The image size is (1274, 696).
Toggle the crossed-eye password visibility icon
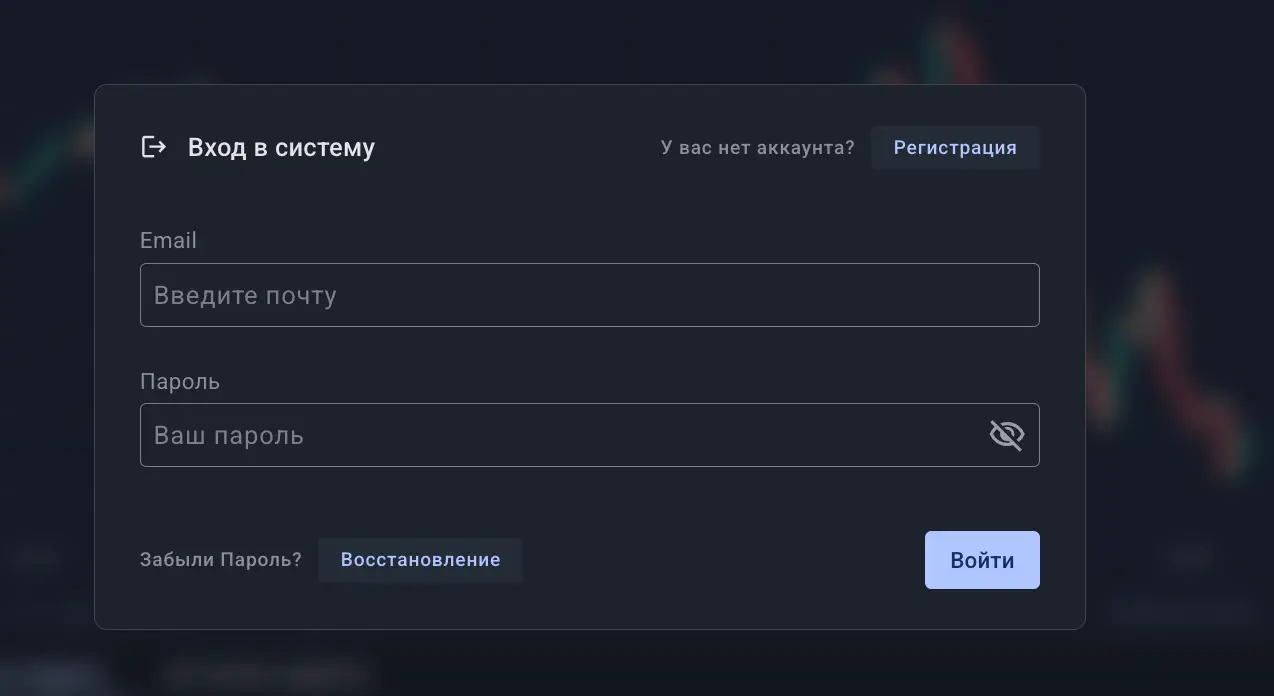1007,434
